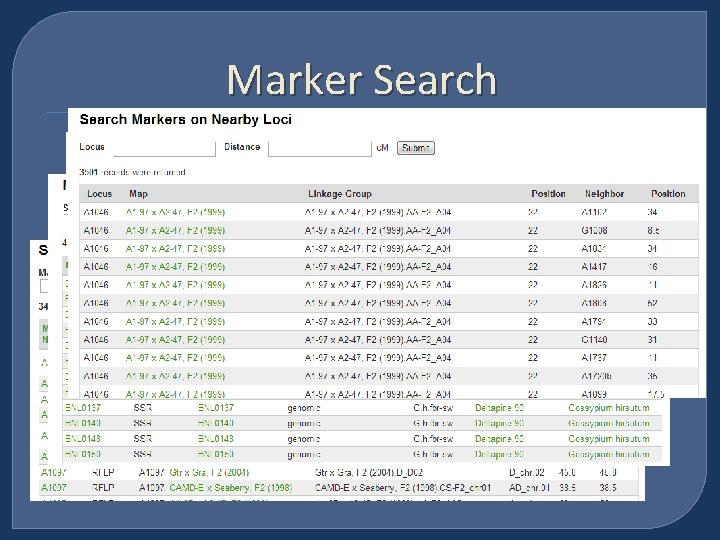Open Gossypium hirsutum link in the BNL0150 row
The image size is (720, 540).
click(609, 454)
